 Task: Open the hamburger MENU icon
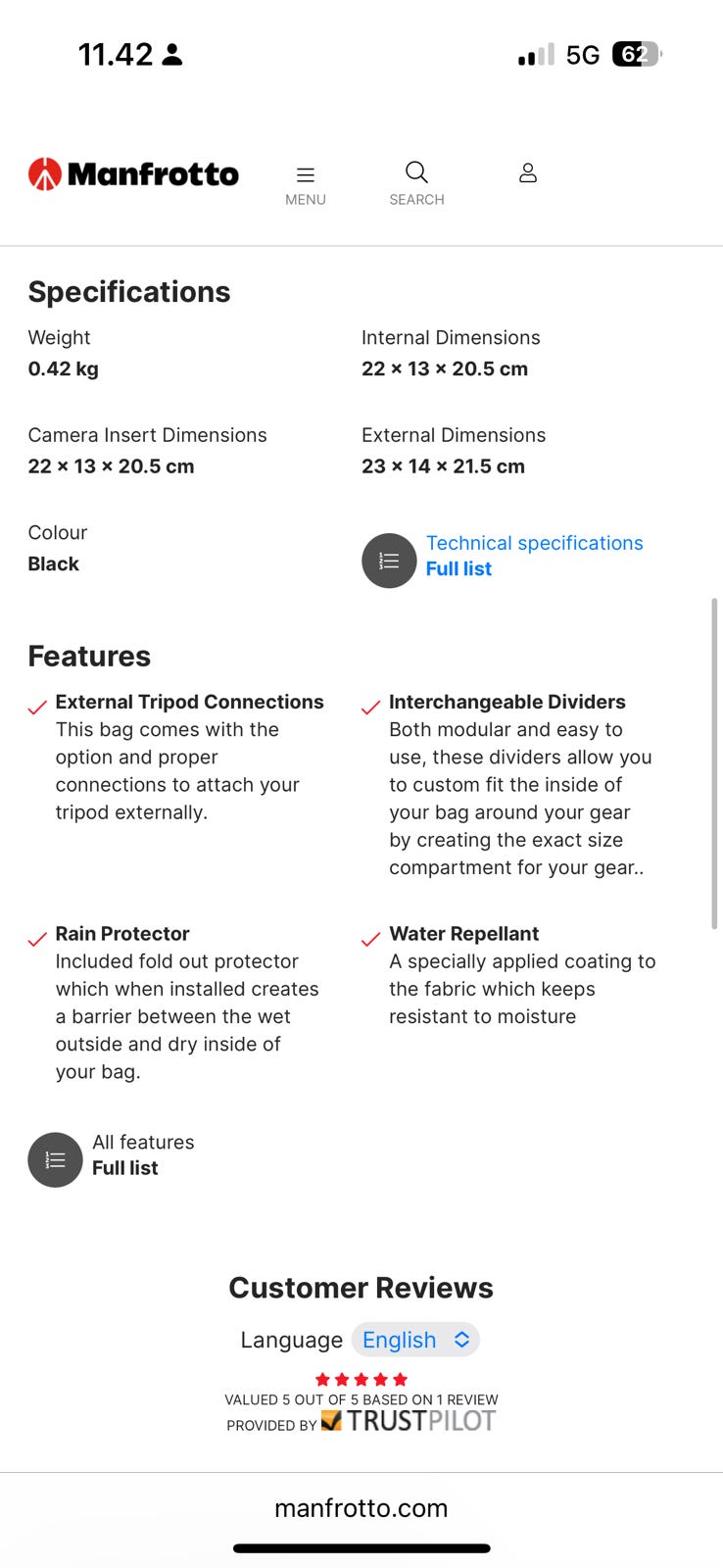click(x=306, y=175)
